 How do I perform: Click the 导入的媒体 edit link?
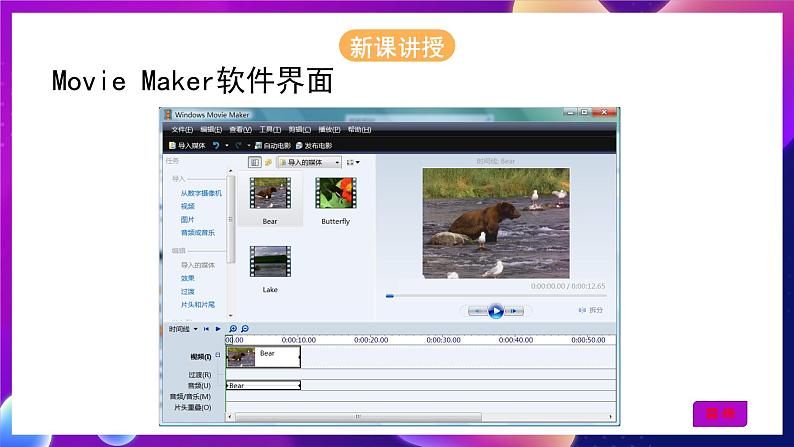click(x=197, y=265)
